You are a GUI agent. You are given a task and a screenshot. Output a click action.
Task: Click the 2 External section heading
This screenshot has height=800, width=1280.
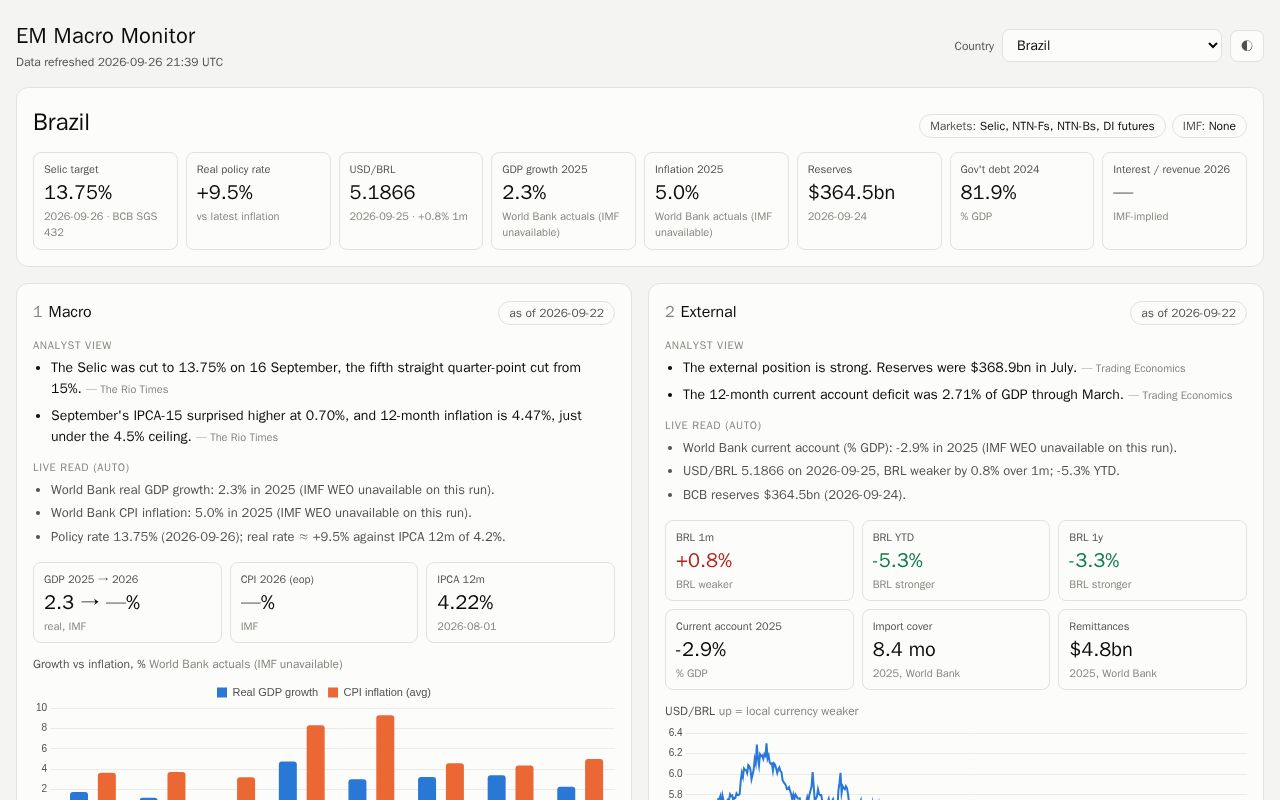pyautogui.click(x=700, y=312)
